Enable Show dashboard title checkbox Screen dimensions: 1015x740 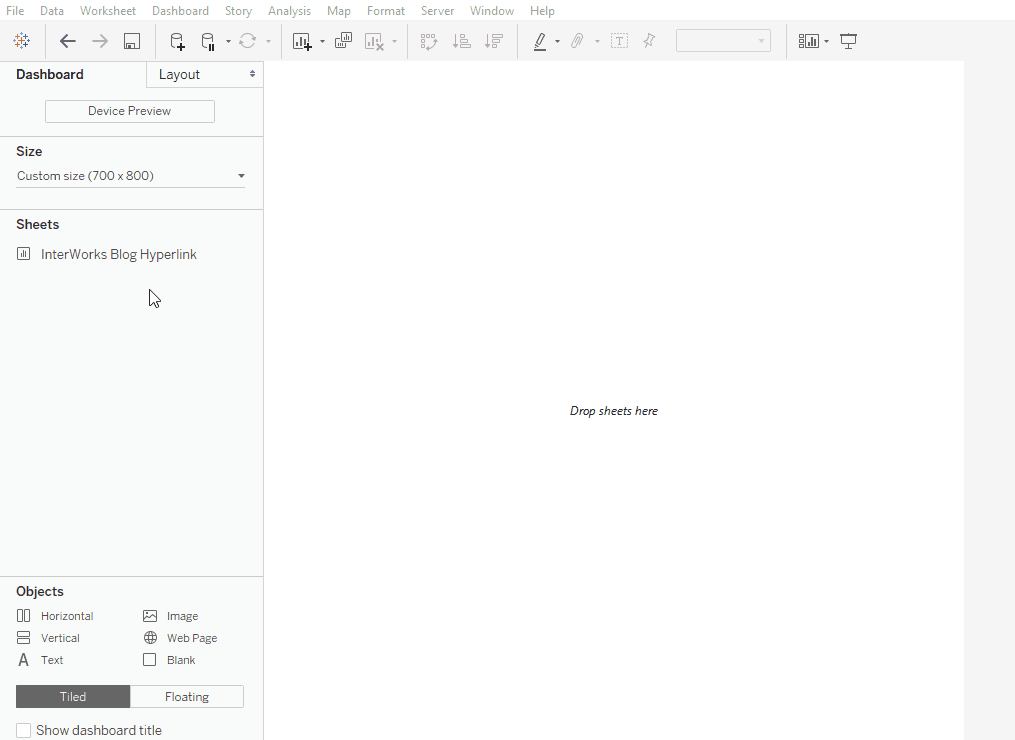24,730
